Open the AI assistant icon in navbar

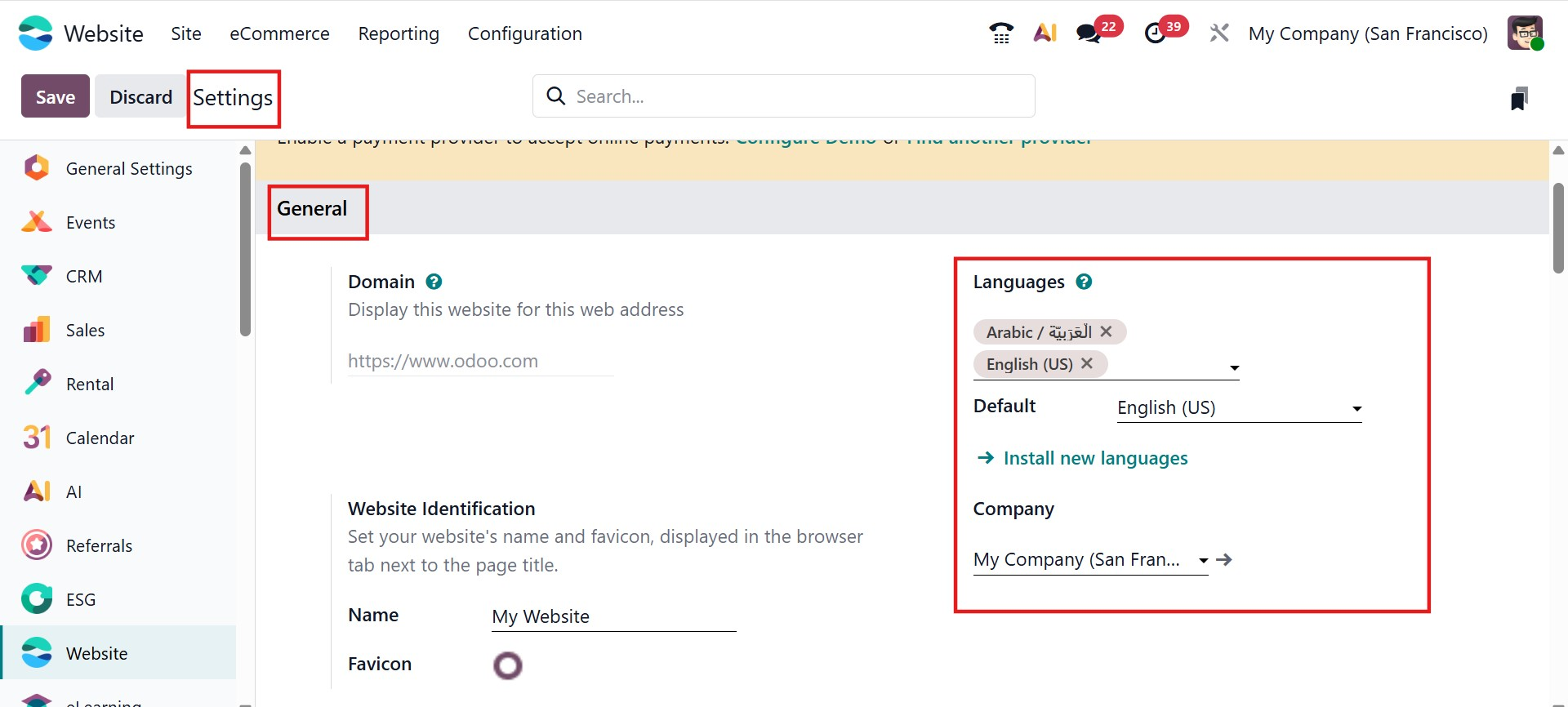[x=1045, y=33]
